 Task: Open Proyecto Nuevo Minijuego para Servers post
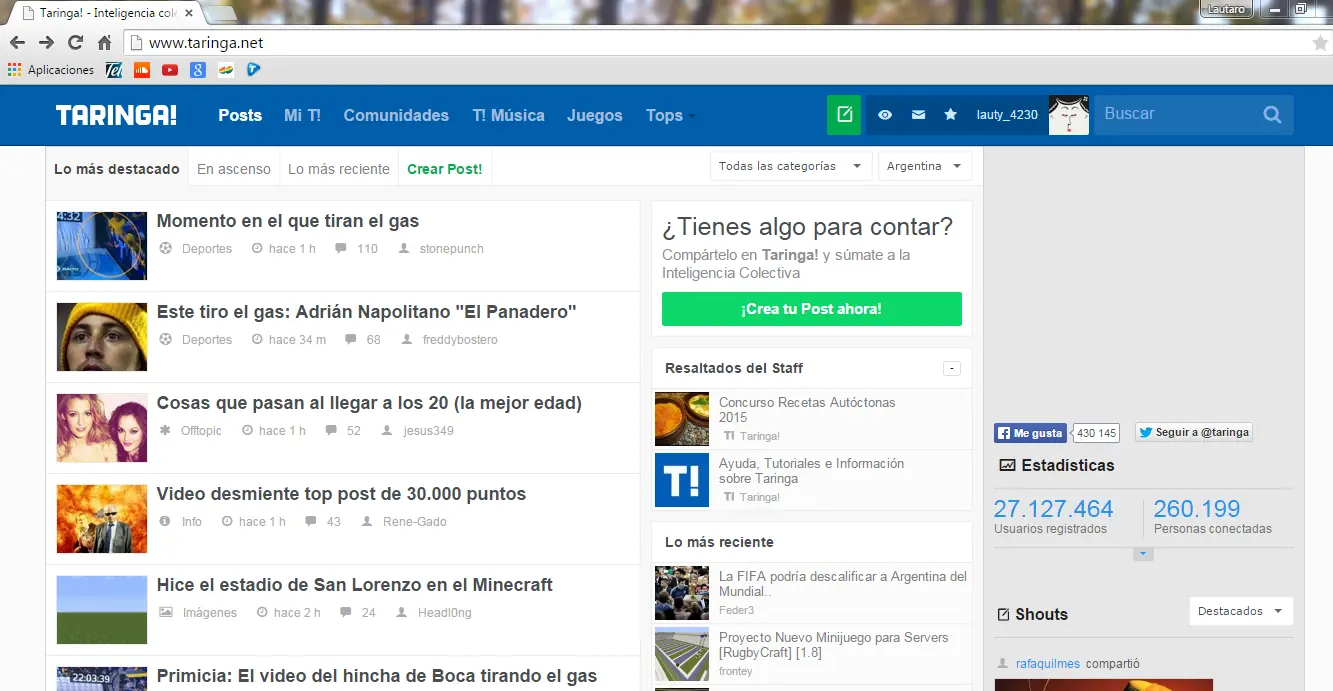(x=833, y=645)
